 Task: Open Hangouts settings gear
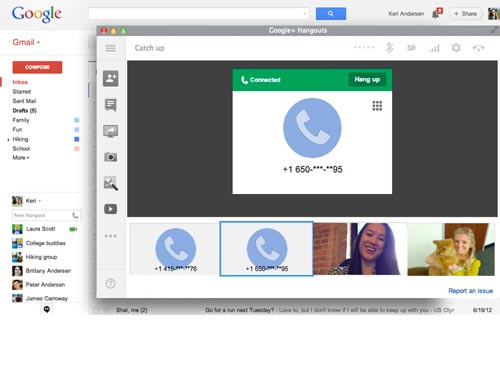point(456,48)
